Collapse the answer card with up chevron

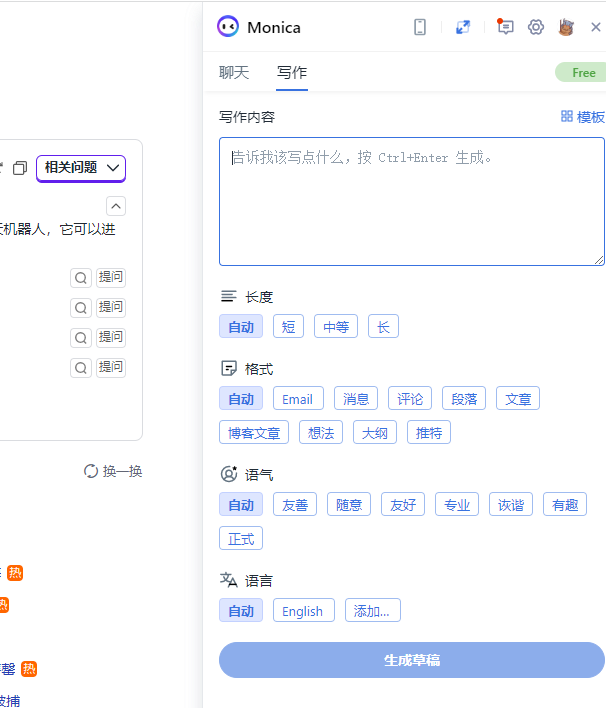tap(116, 206)
